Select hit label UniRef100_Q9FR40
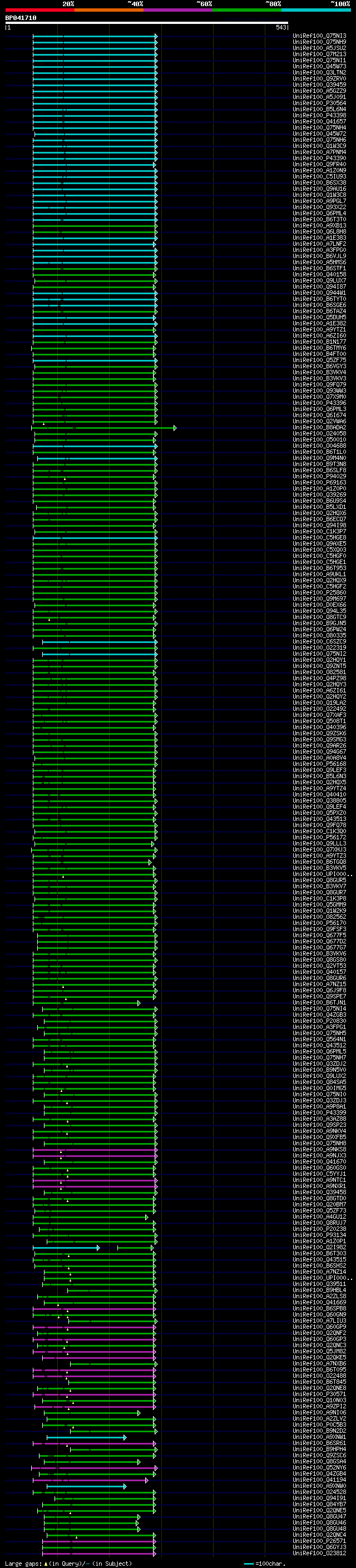This screenshot has height=1568, width=356. click(x=319, y=164)
